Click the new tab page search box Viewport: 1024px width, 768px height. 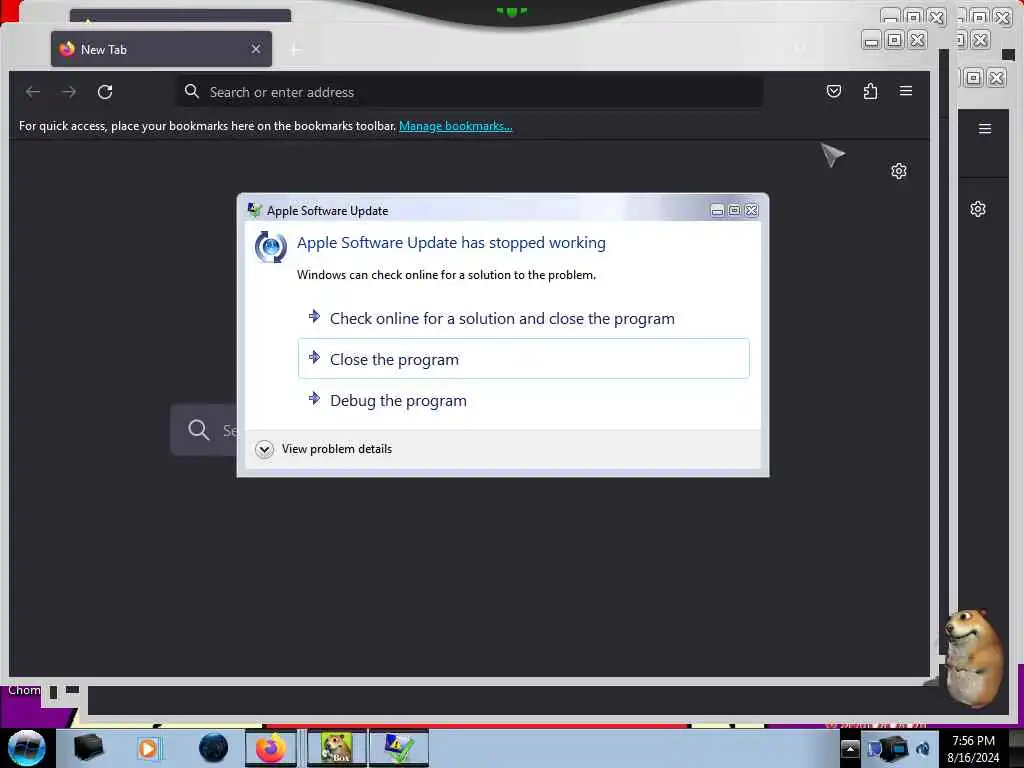point(204,430)
